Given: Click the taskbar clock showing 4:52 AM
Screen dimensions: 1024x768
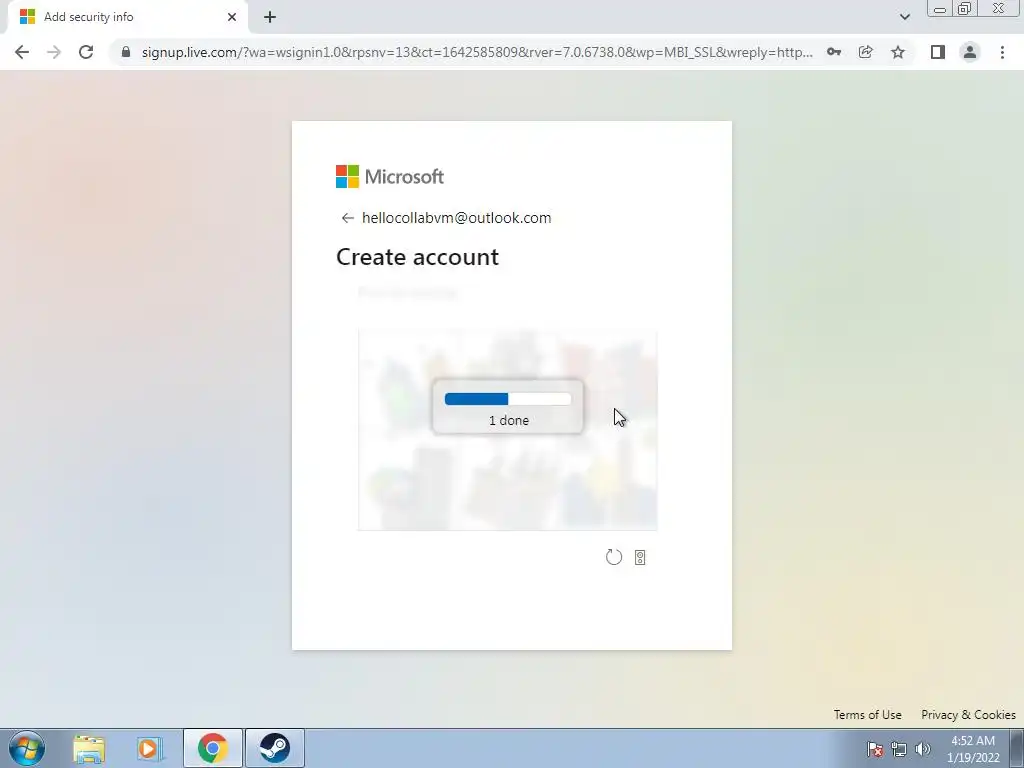Looking at the screenshot, I should point(973,749).
